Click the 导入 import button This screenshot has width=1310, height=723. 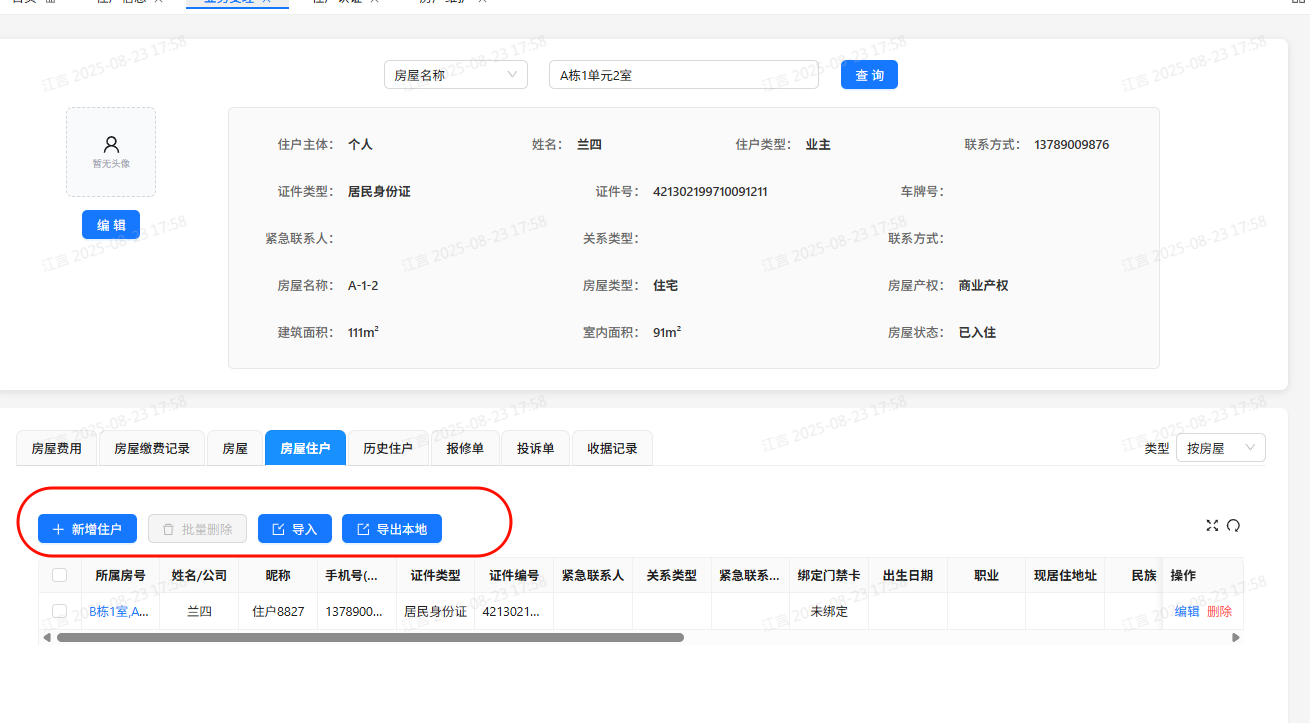tap(294, 529)
